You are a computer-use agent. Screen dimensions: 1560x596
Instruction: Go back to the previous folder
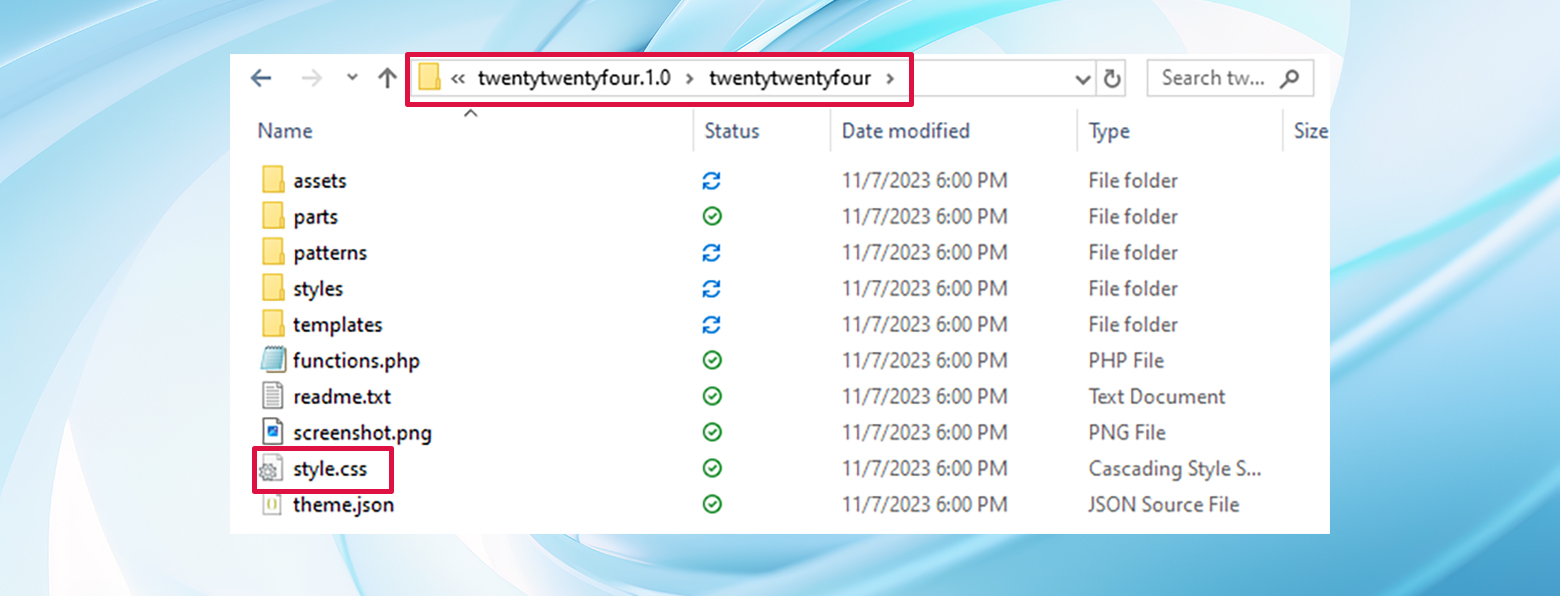(260, 78)
